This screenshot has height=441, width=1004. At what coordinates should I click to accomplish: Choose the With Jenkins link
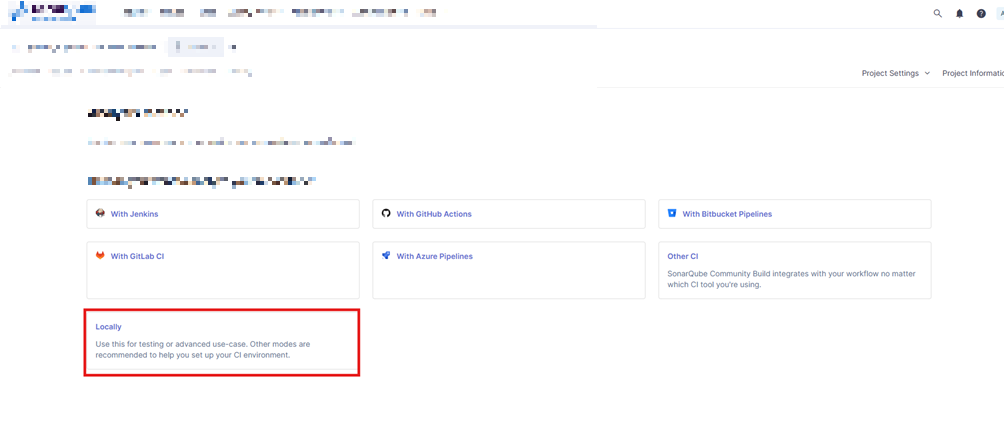tap(134, 214)
